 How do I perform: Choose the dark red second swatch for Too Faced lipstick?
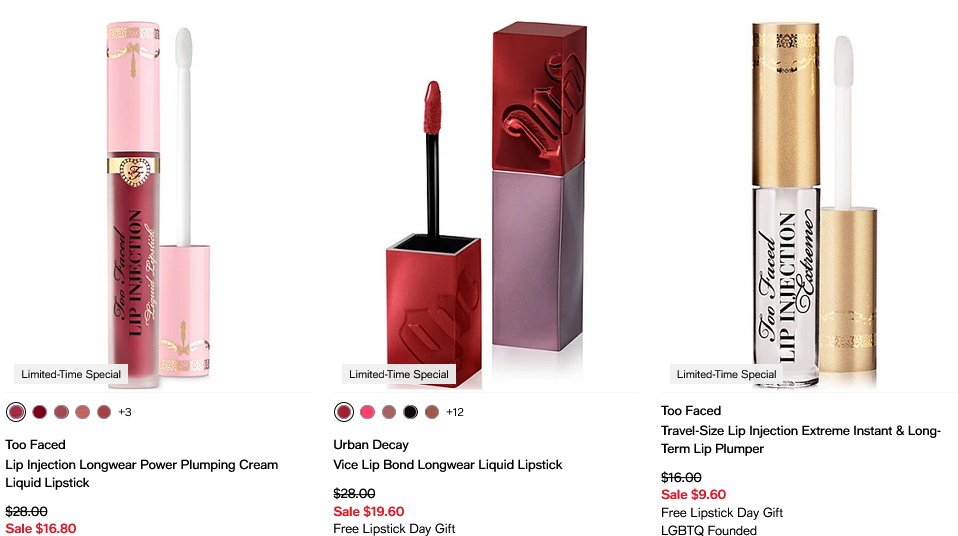tap(40, 412)
